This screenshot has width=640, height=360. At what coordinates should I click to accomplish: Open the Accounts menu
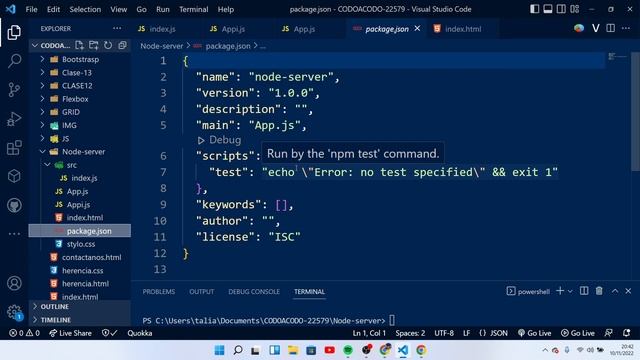14,283
